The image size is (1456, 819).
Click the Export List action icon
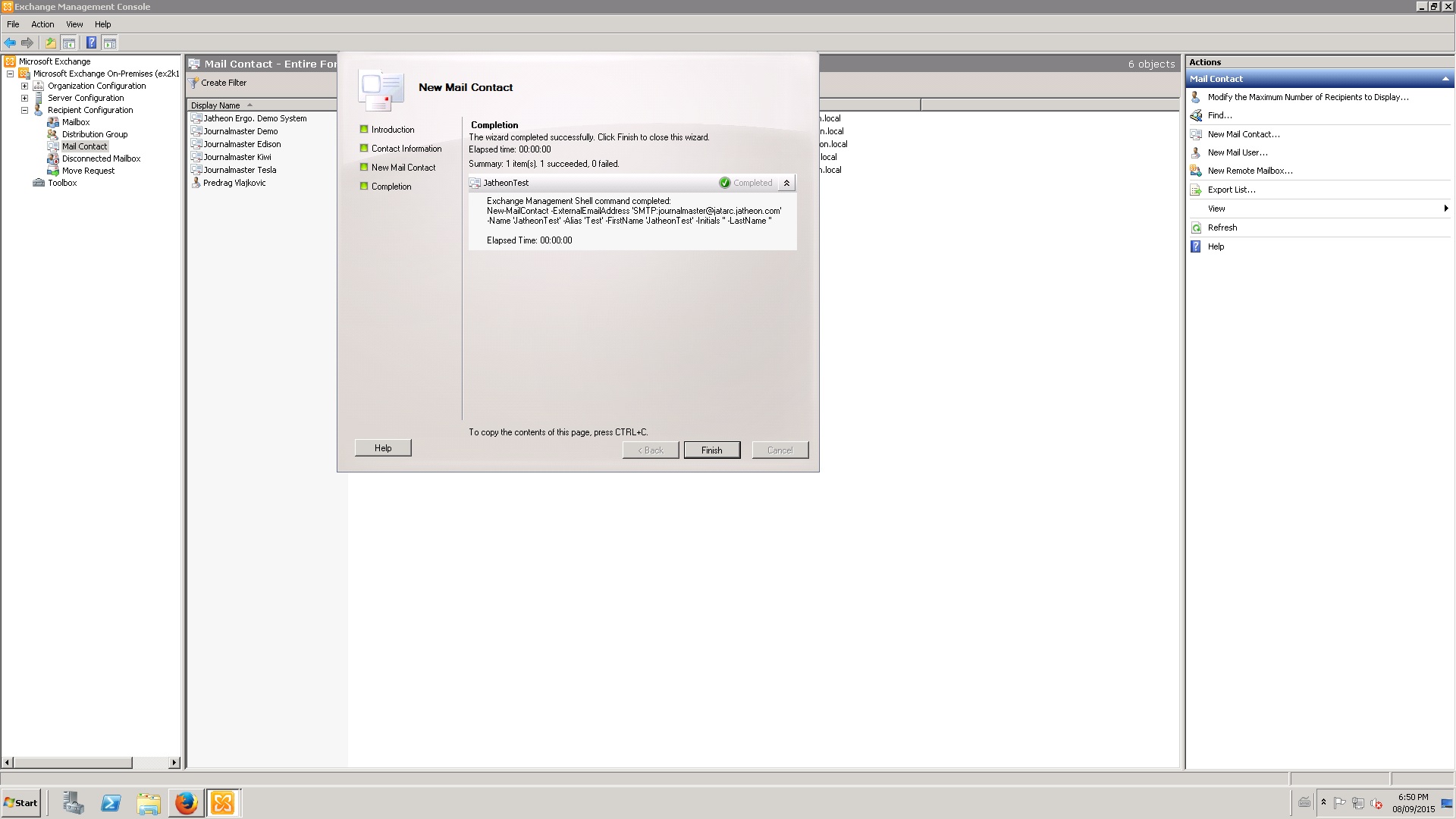[1196, 190]
